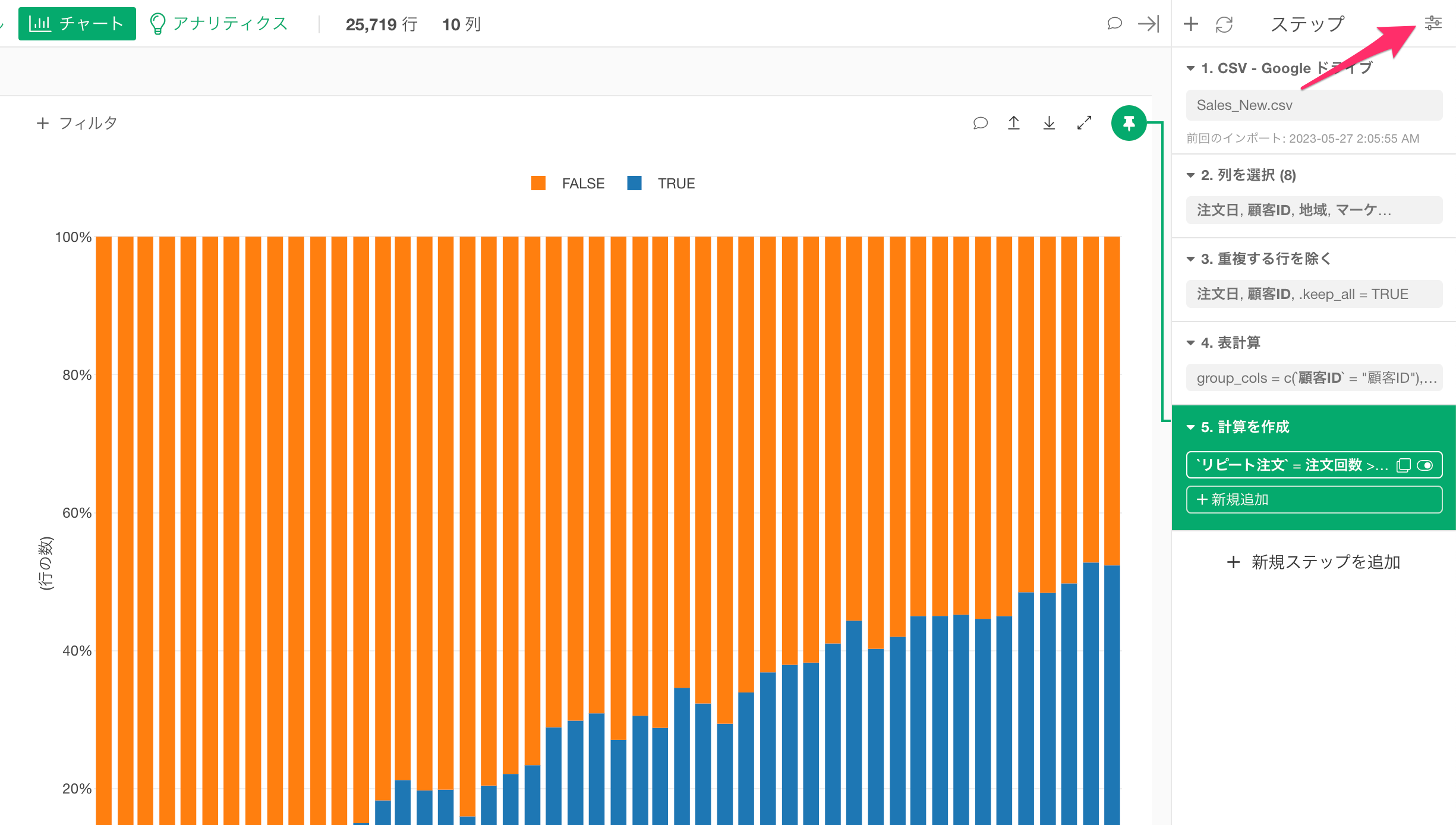Switch to the アナリティクス tab
Image resolution: width=1456 pixels, height=825 pixels.
coord(218,24)
